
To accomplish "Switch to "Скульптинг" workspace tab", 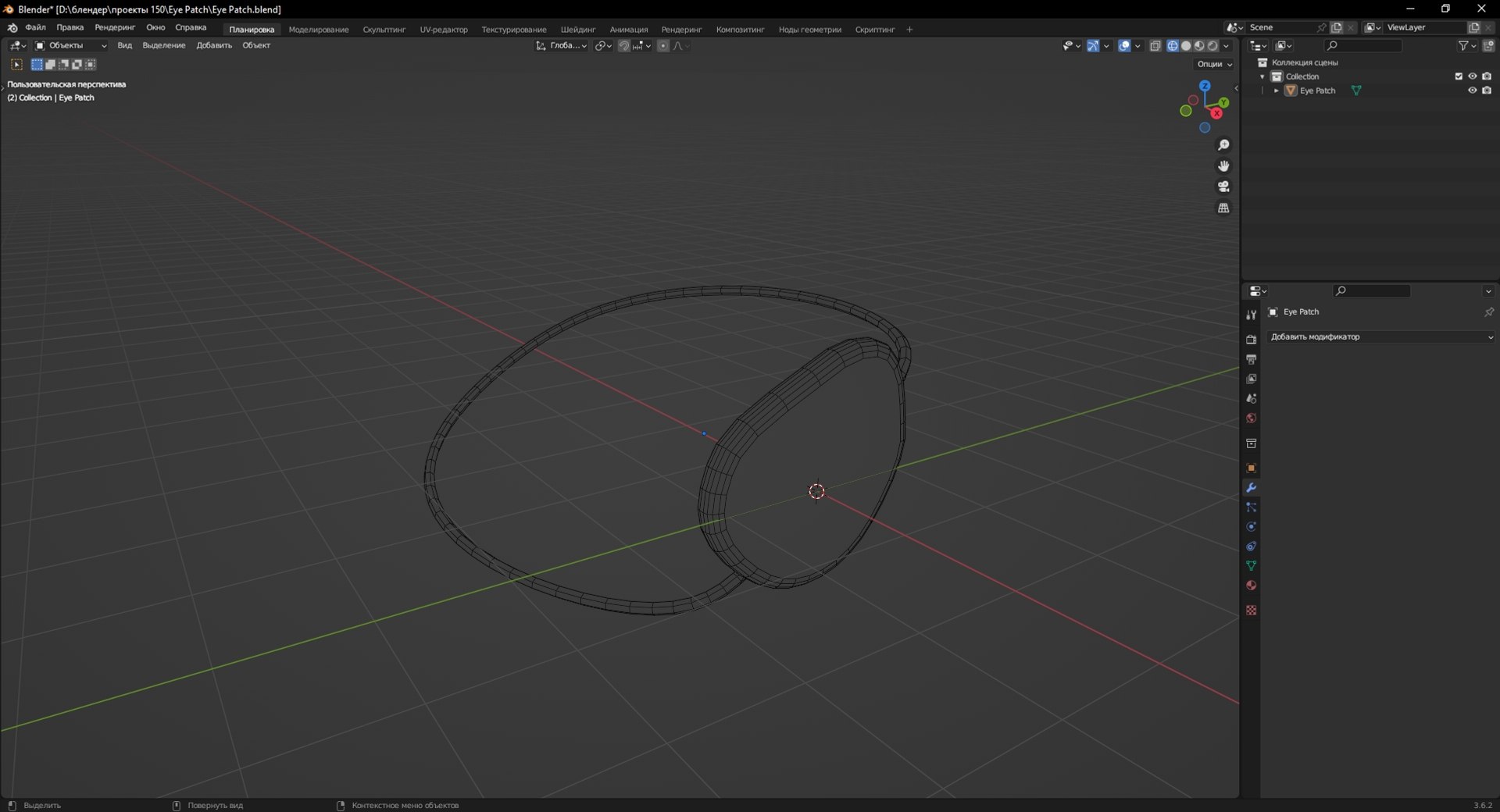I will [384, 30].
